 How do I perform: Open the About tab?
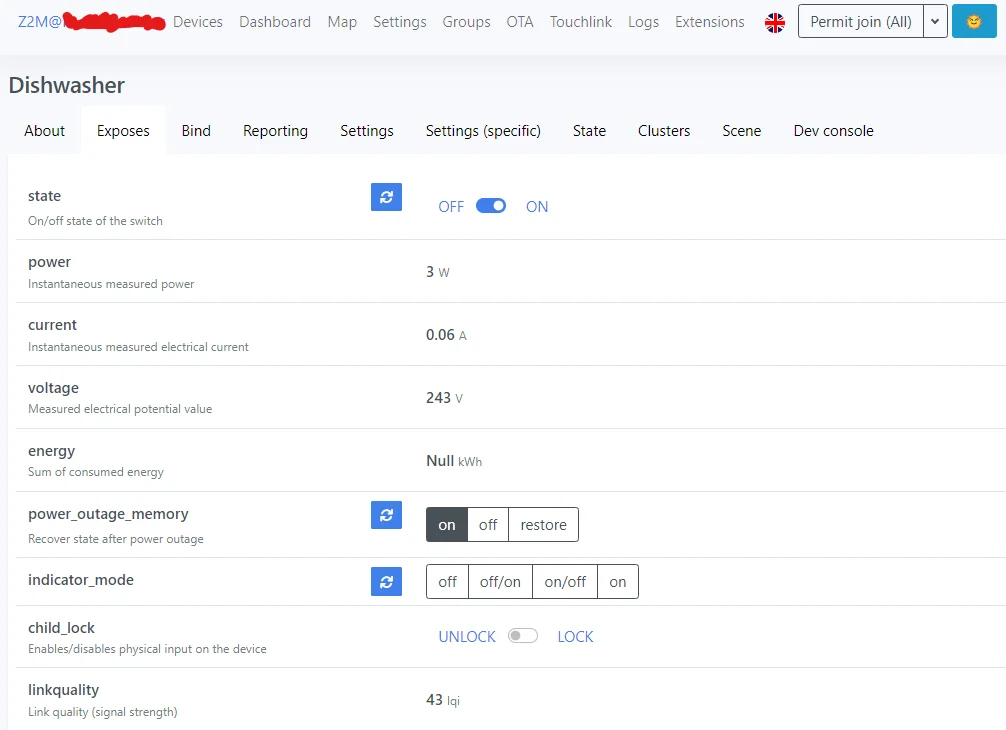click(44, 131)
